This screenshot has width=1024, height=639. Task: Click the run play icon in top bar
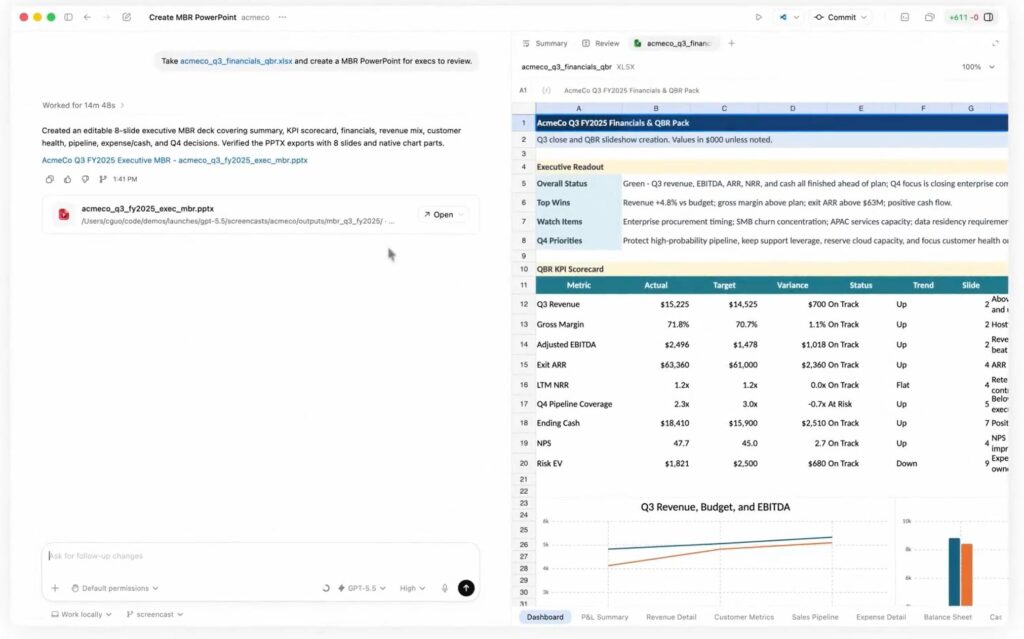(758, 17)
